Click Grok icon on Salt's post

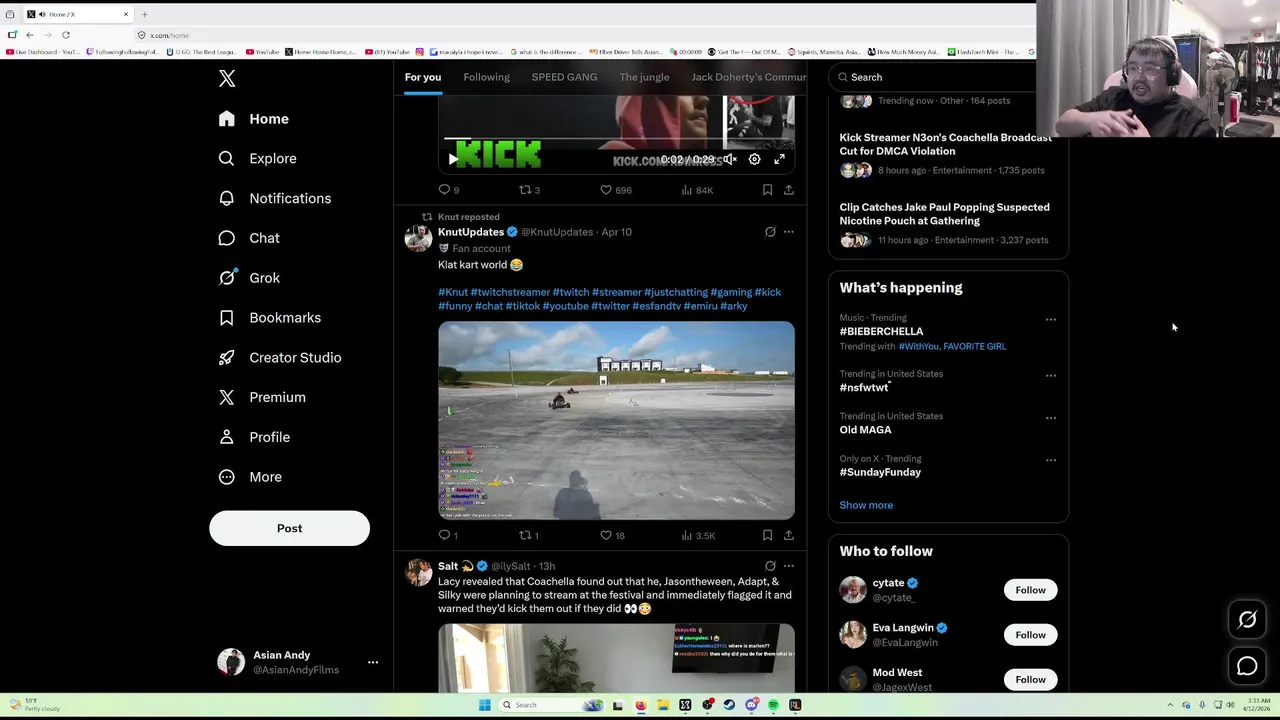(x=770, y=566)
